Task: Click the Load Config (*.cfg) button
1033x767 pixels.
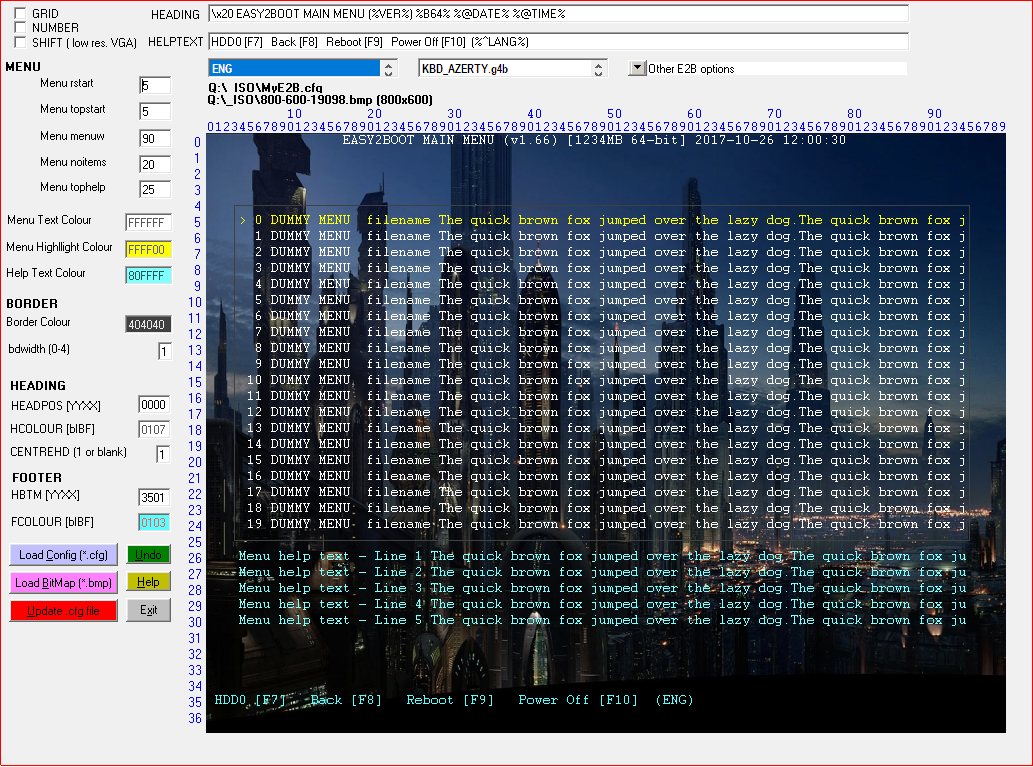Action: (63, 555)
